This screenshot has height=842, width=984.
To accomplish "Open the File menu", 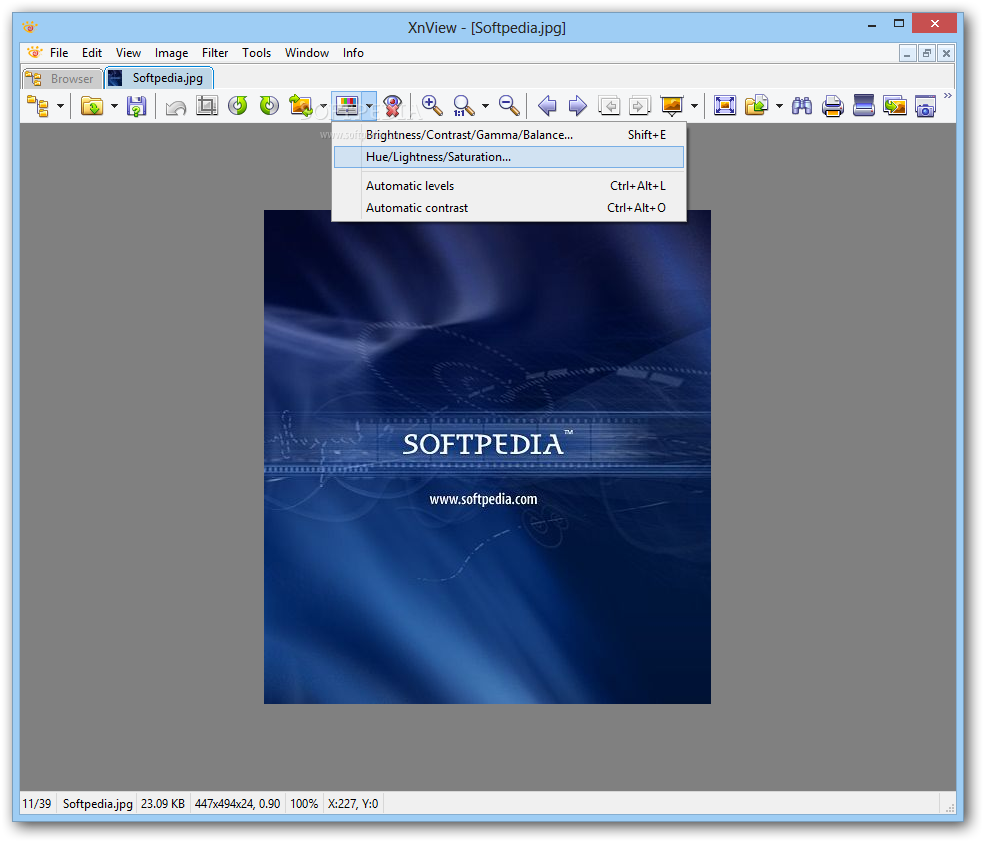I will 59,53.
